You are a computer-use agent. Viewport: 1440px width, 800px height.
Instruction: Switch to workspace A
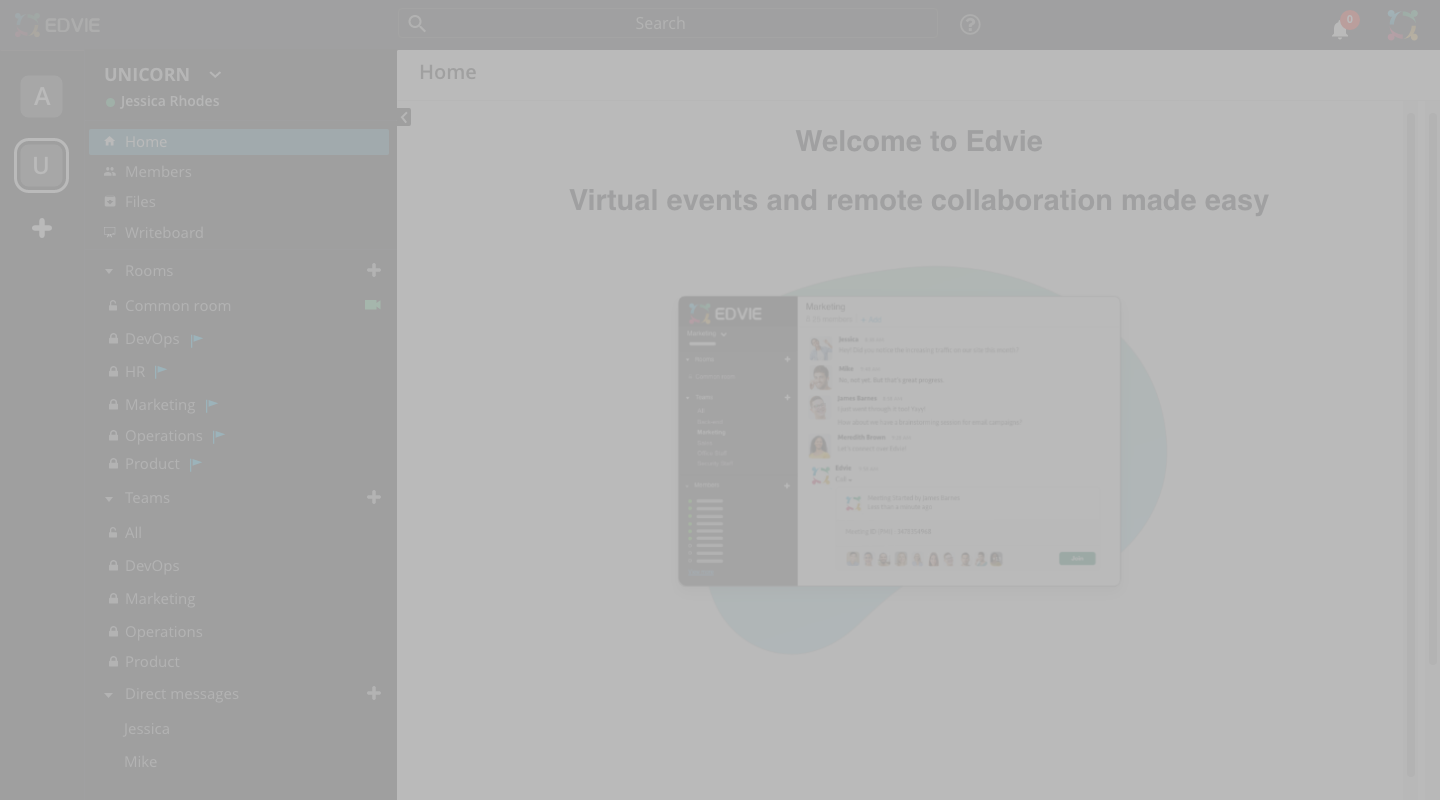tap(41, 97)
